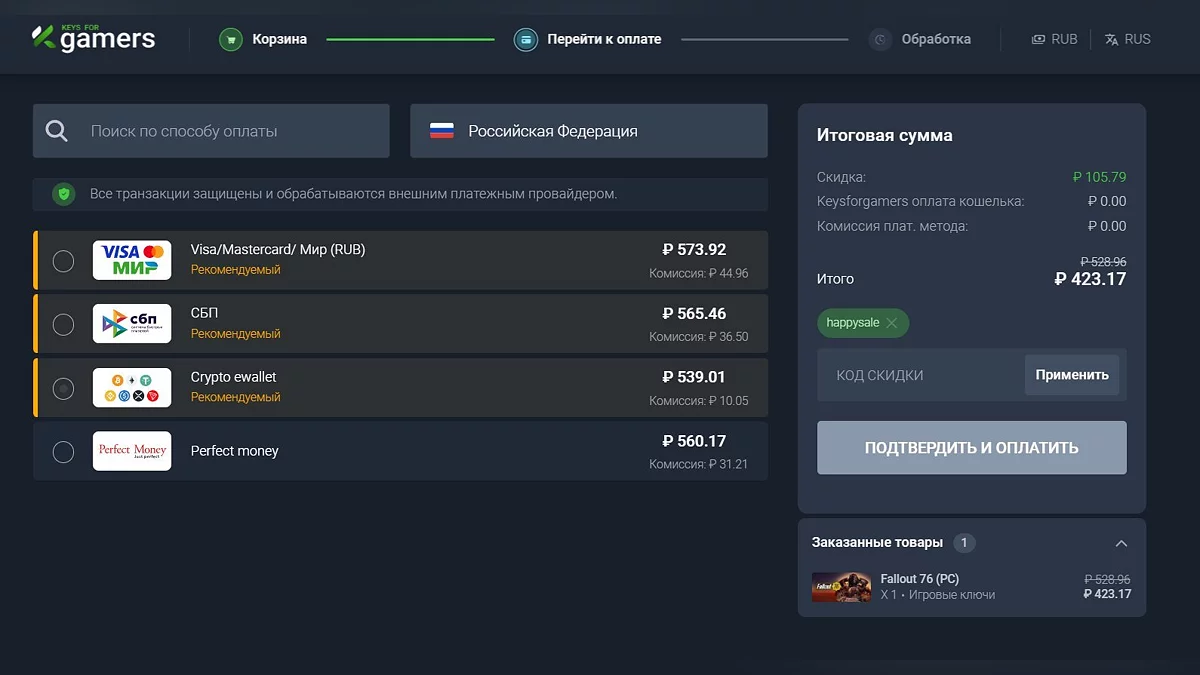This screenshot has width=1200, height=675.
Task: Remove the happysale promo code
Action: [891, 323]
